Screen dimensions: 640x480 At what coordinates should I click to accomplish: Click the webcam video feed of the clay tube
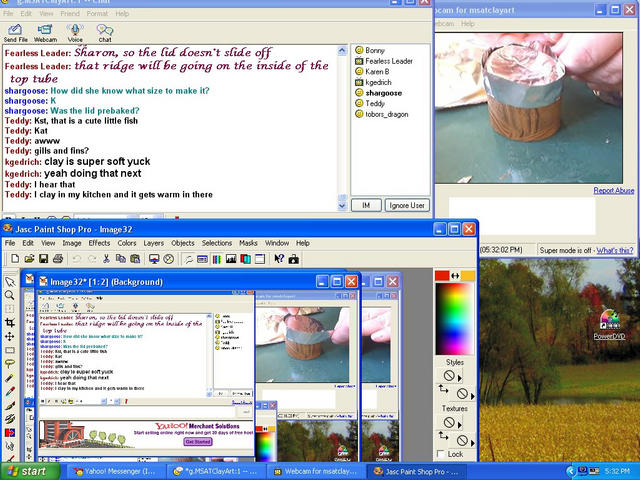(529, 108)
